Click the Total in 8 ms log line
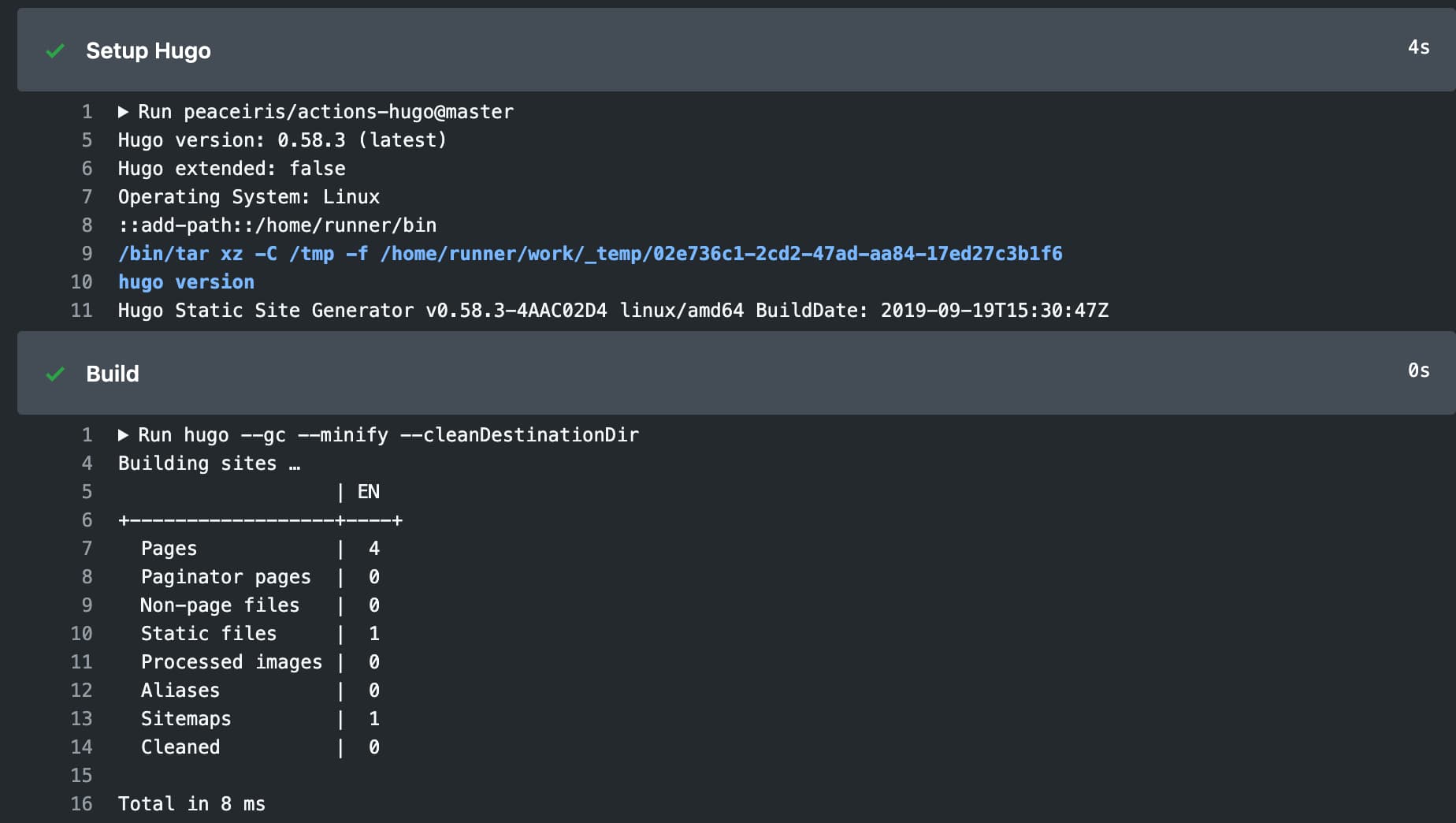Viewport: 1456px width, 823px height. tap(191, 804)
